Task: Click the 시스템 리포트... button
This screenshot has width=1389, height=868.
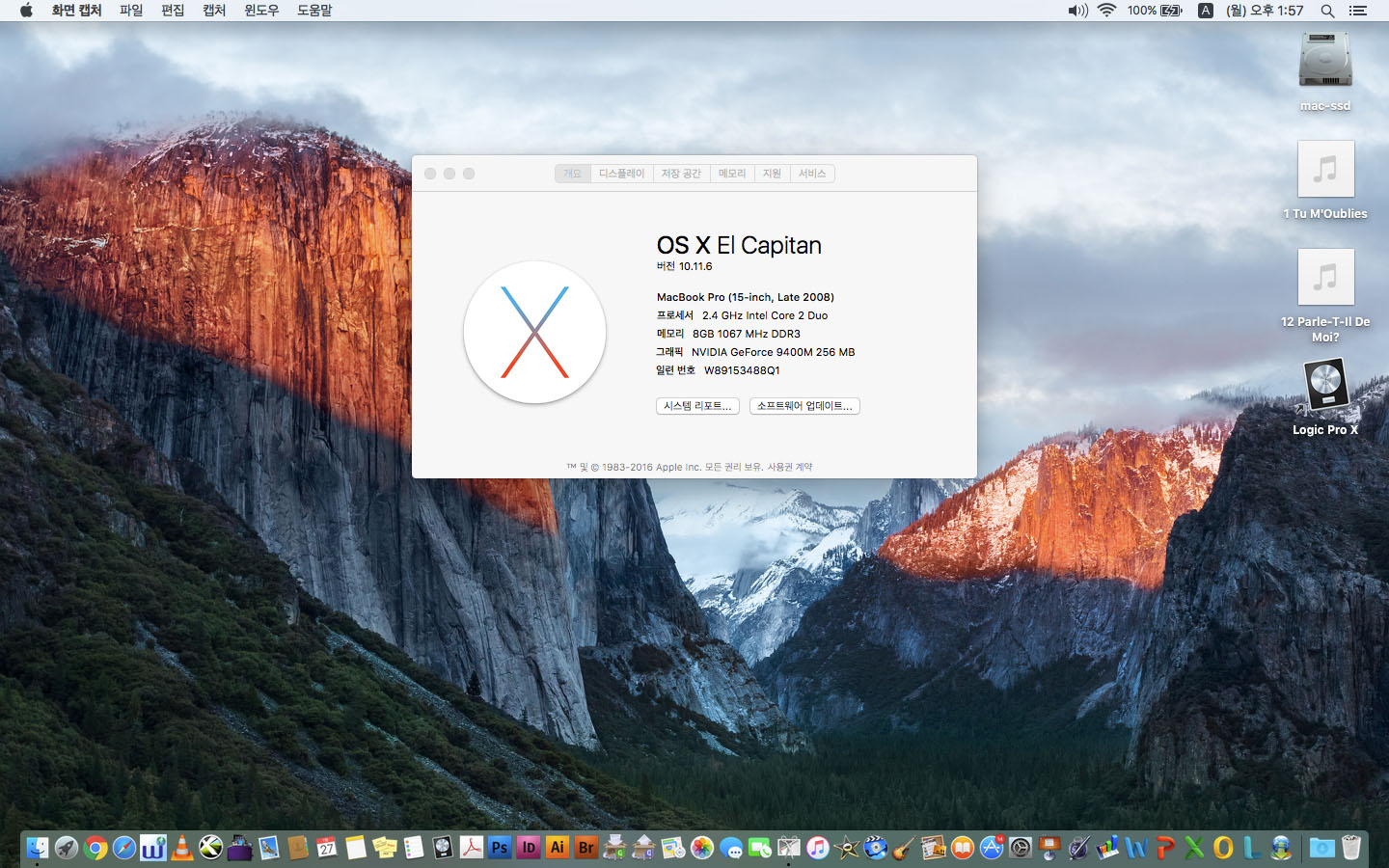Action: click(697, 406)
